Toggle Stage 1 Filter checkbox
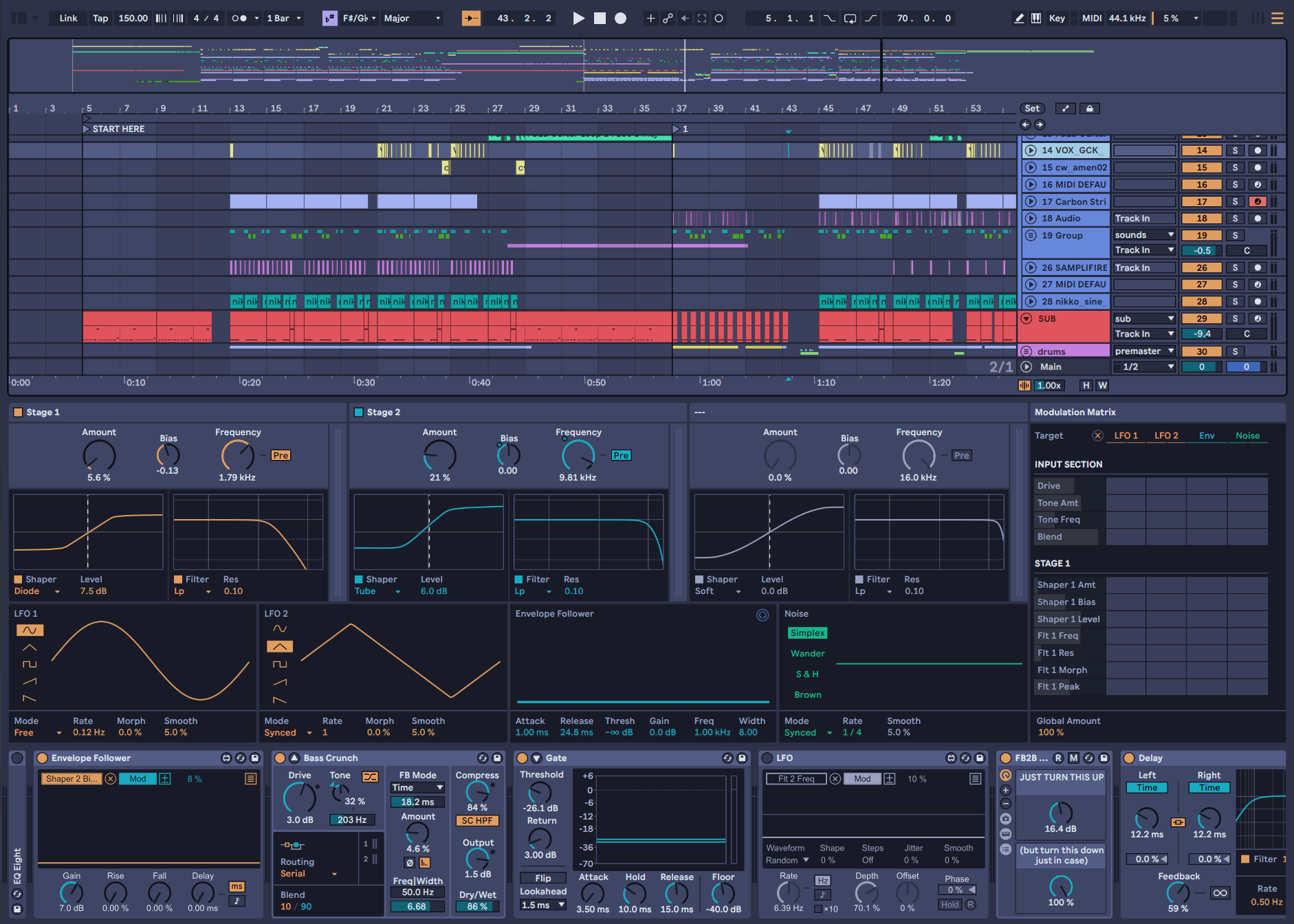Viewport: 1294px width, 924px height. [178, 580]
